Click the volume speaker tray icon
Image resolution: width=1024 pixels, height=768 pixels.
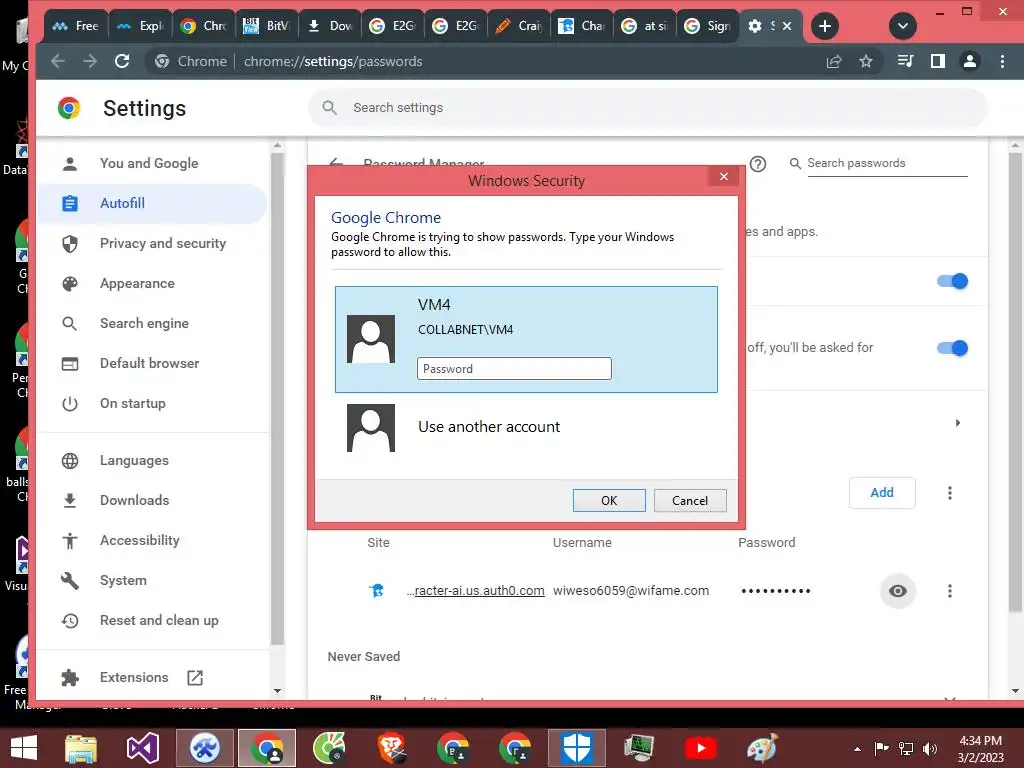pyautogui.click(x=929, y=749)
